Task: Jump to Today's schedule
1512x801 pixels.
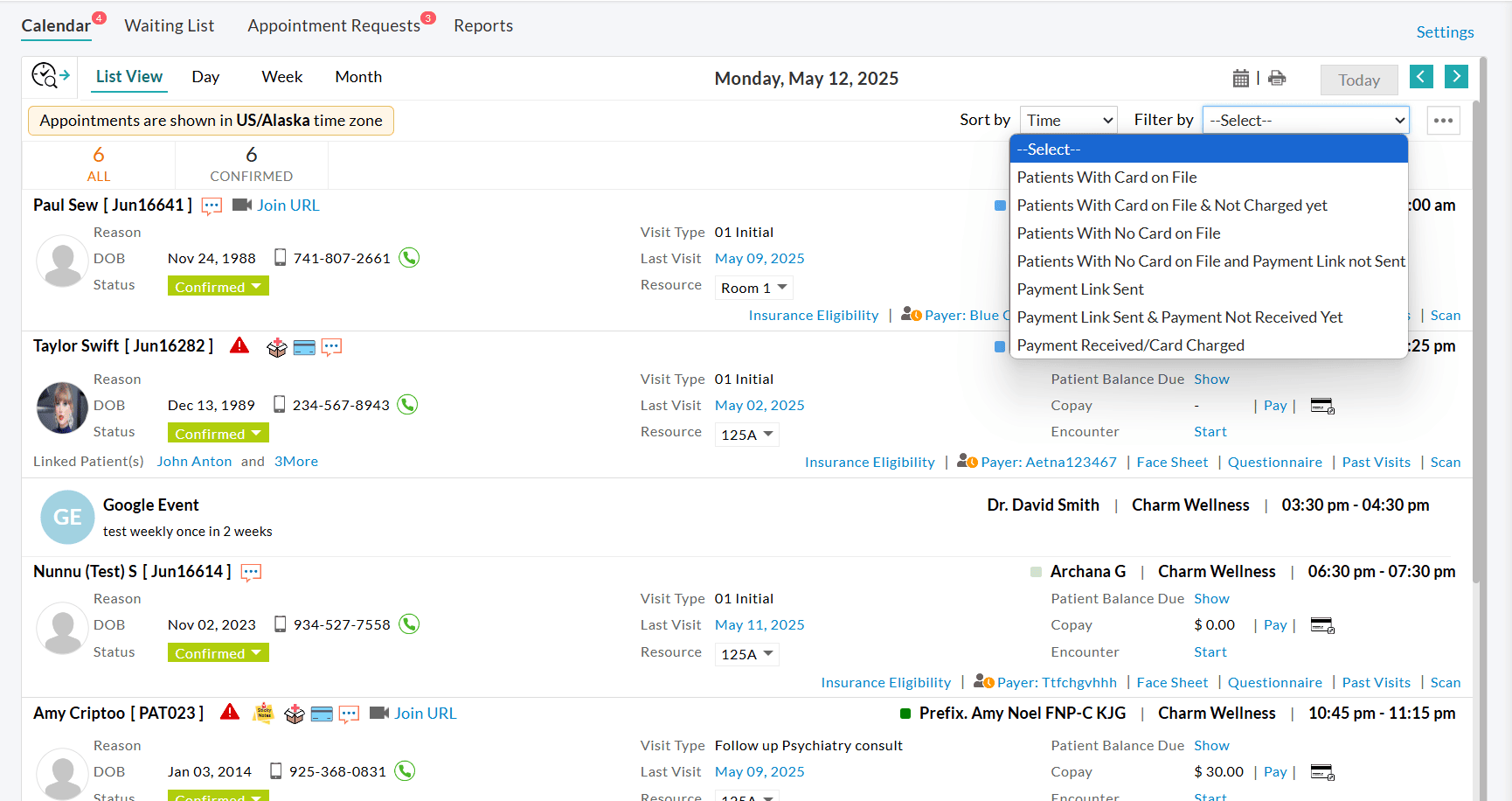Action: (x=1358, y=79)
